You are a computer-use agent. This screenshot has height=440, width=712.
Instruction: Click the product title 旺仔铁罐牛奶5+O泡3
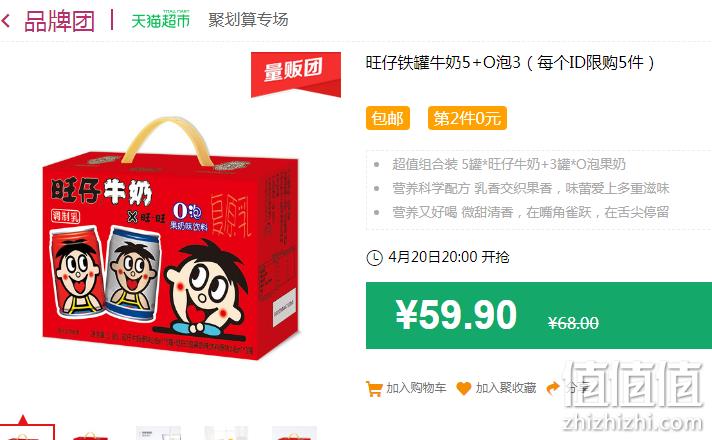(443, 62)
